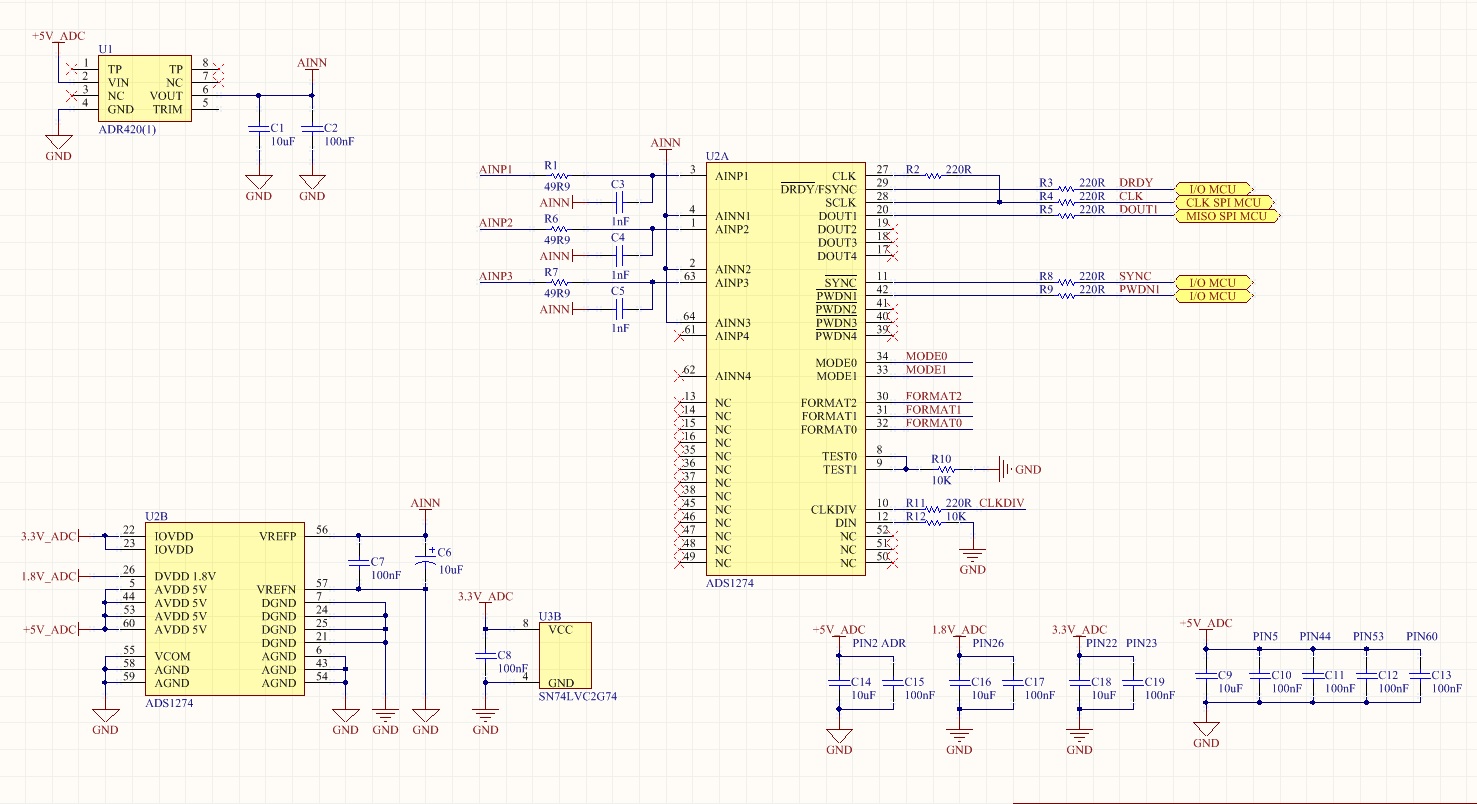Select the I/O MCU port on the DRDY net

click(1213, 189)
